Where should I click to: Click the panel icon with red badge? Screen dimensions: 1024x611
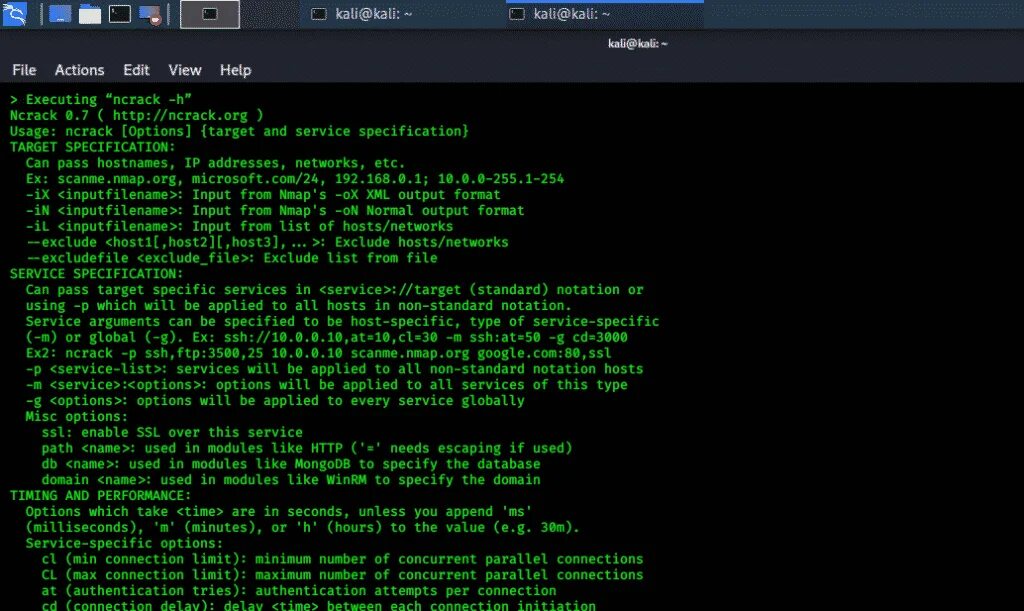150,14
